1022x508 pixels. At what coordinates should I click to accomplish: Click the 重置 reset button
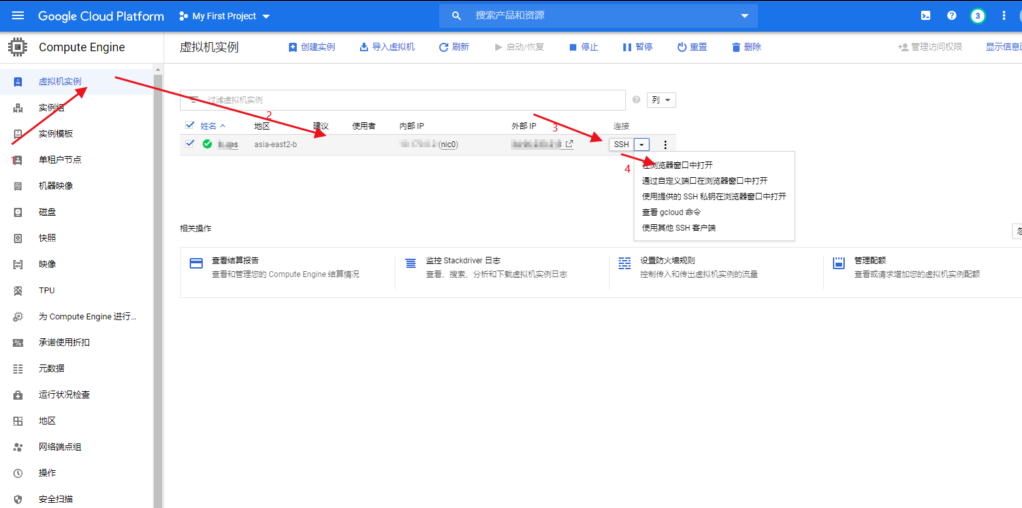(x=692, y=47)
